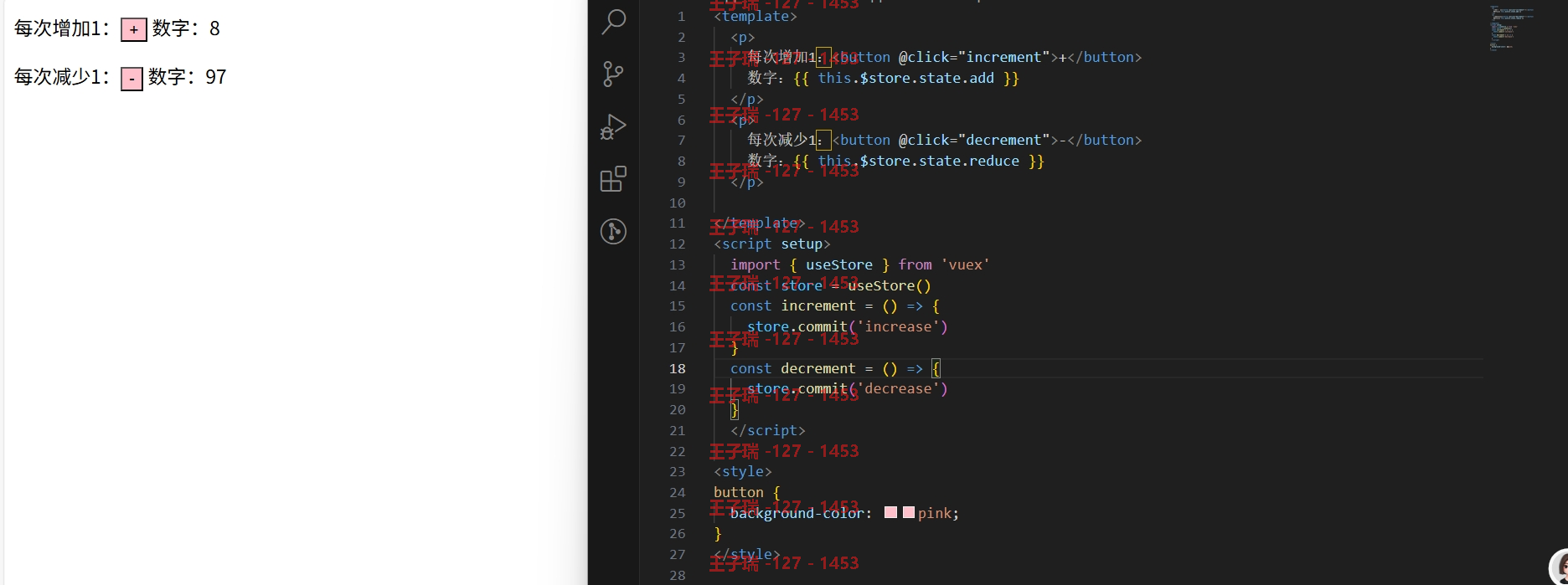Open the Run and Debug view
The height and width of the screenshot is (585, 1568).
click(614, 127)
